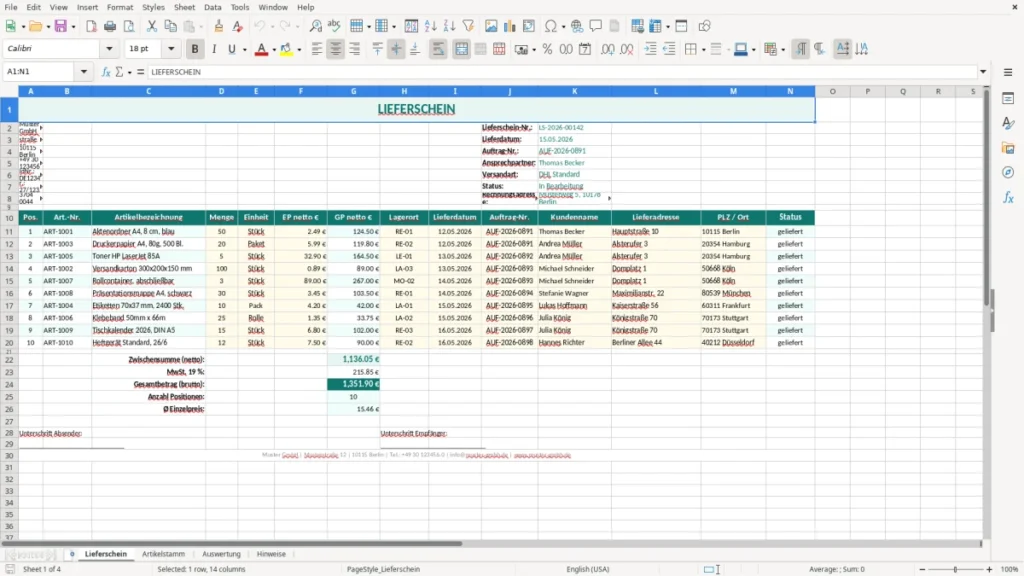The width and height of the screenshot is (1024, 576).
Task: Switch to Artikelstamm sheet tab
Action: (x=163, y=554)
